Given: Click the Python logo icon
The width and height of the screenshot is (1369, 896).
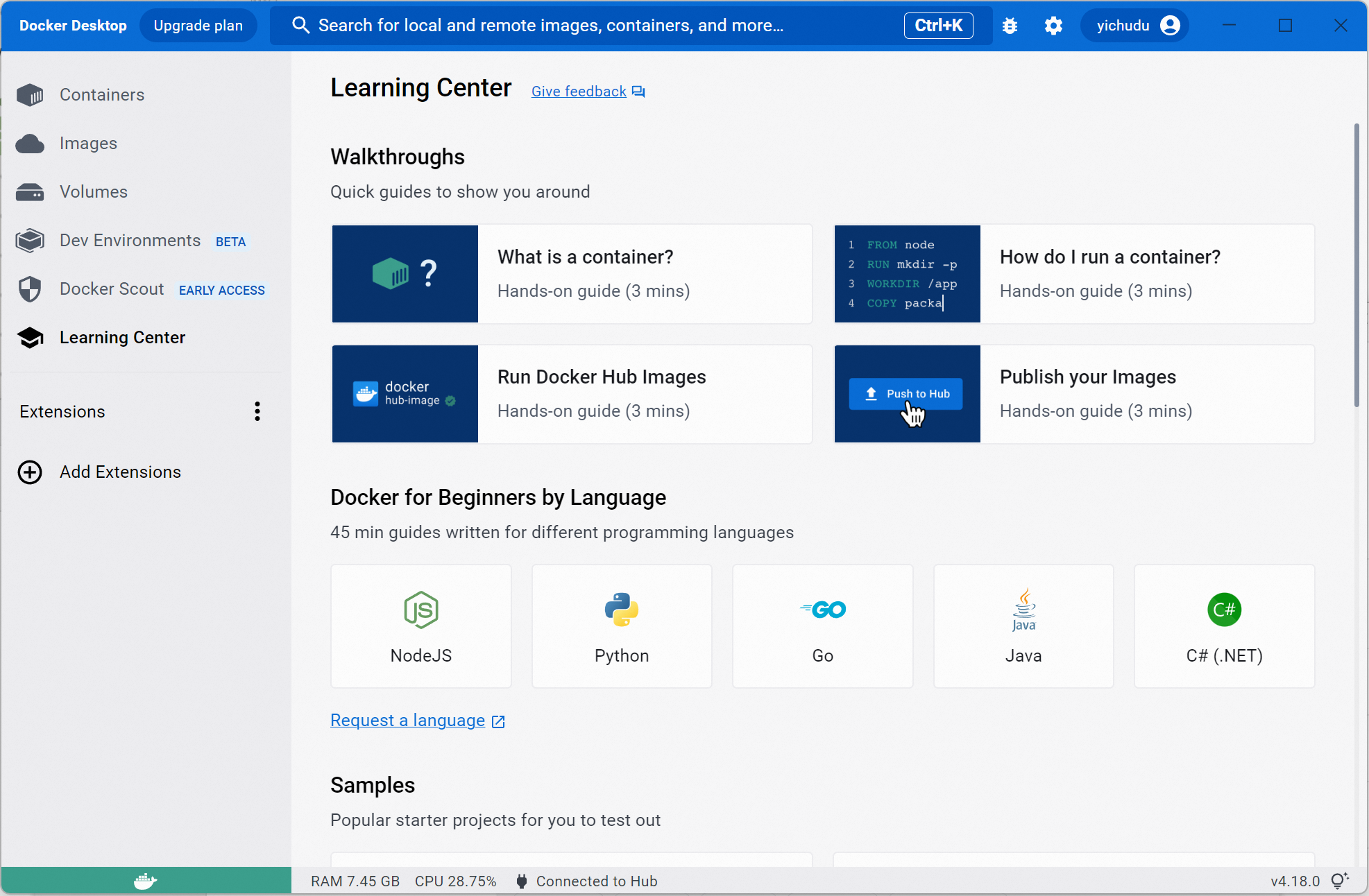Looking at the screenshot, I should click(x=622, y=610).
